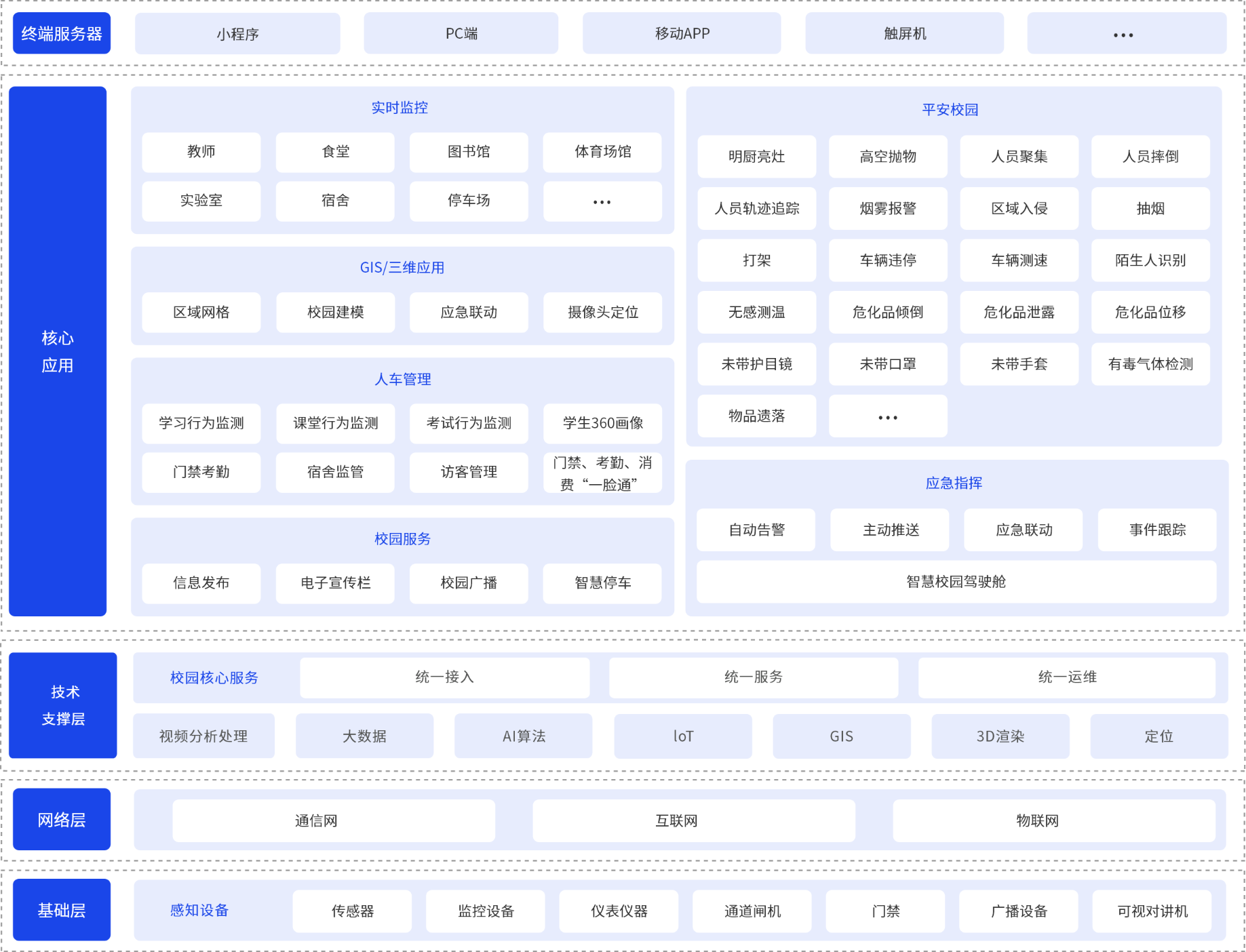Click the 小程序 terminal box
This screenshot has height=952, width=1246.
click(237, 34)
